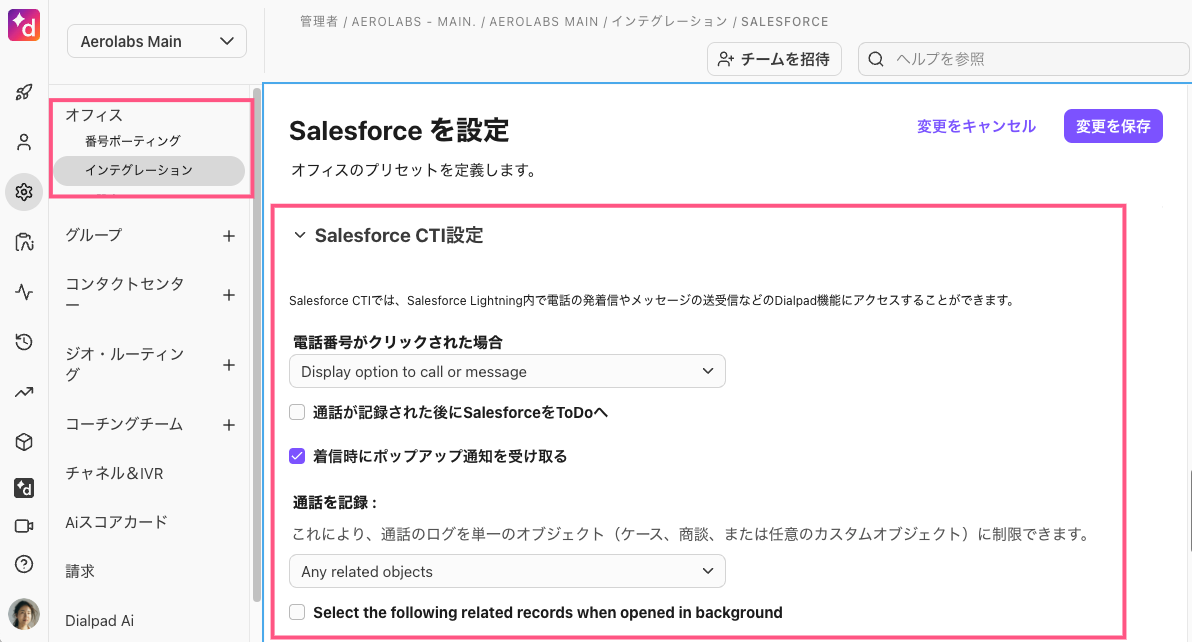Open the person profile icon in sidebar
Screen dimensions: 1192x642
(24, 142)
